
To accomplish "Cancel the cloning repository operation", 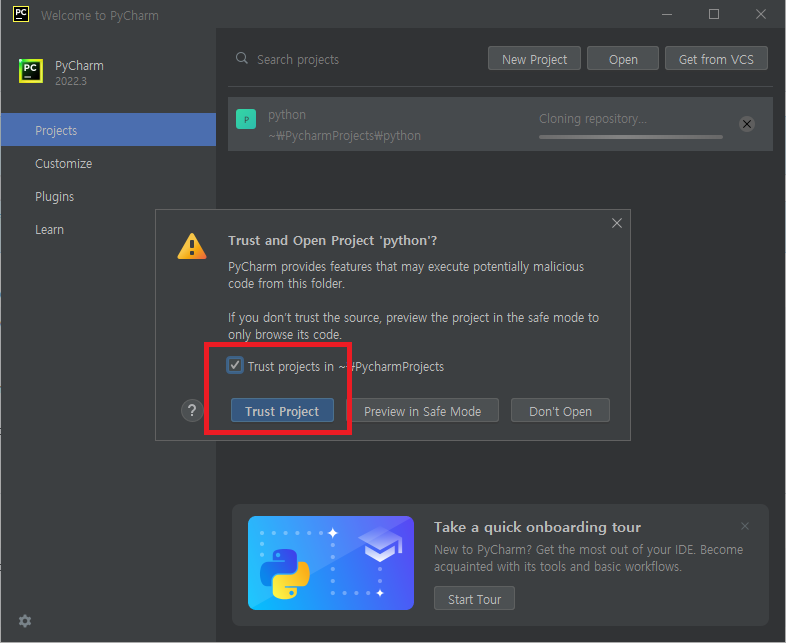I will coord(746,124).
